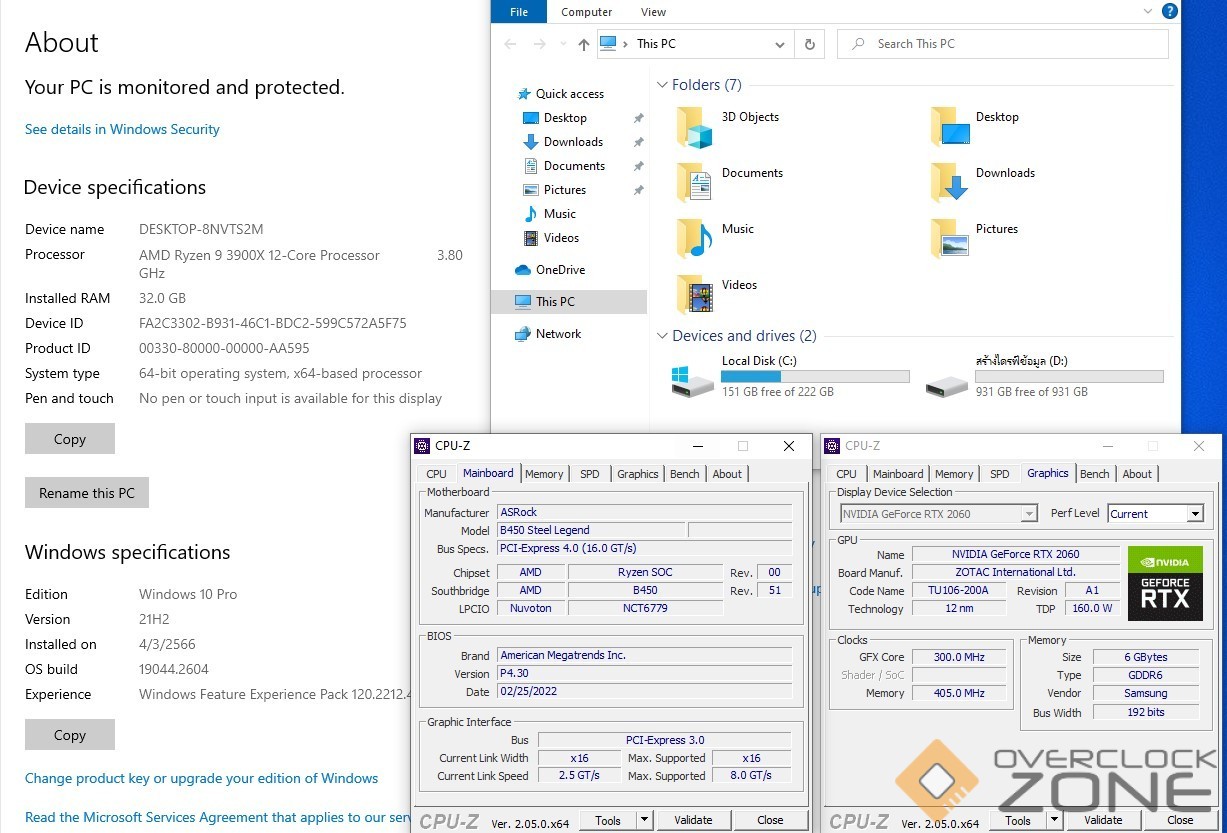This screenshot has height=833, width=1227.
Task: Open the Downloads folder icon in Folders
Action: point(950,184)
